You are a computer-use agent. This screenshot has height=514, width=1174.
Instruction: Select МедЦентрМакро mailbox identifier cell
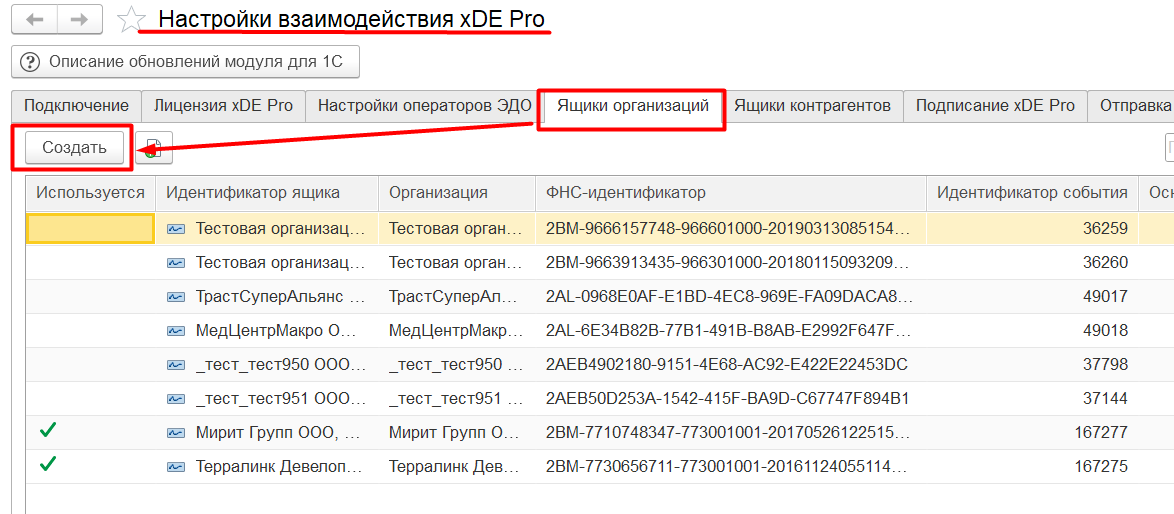point(267,331)
